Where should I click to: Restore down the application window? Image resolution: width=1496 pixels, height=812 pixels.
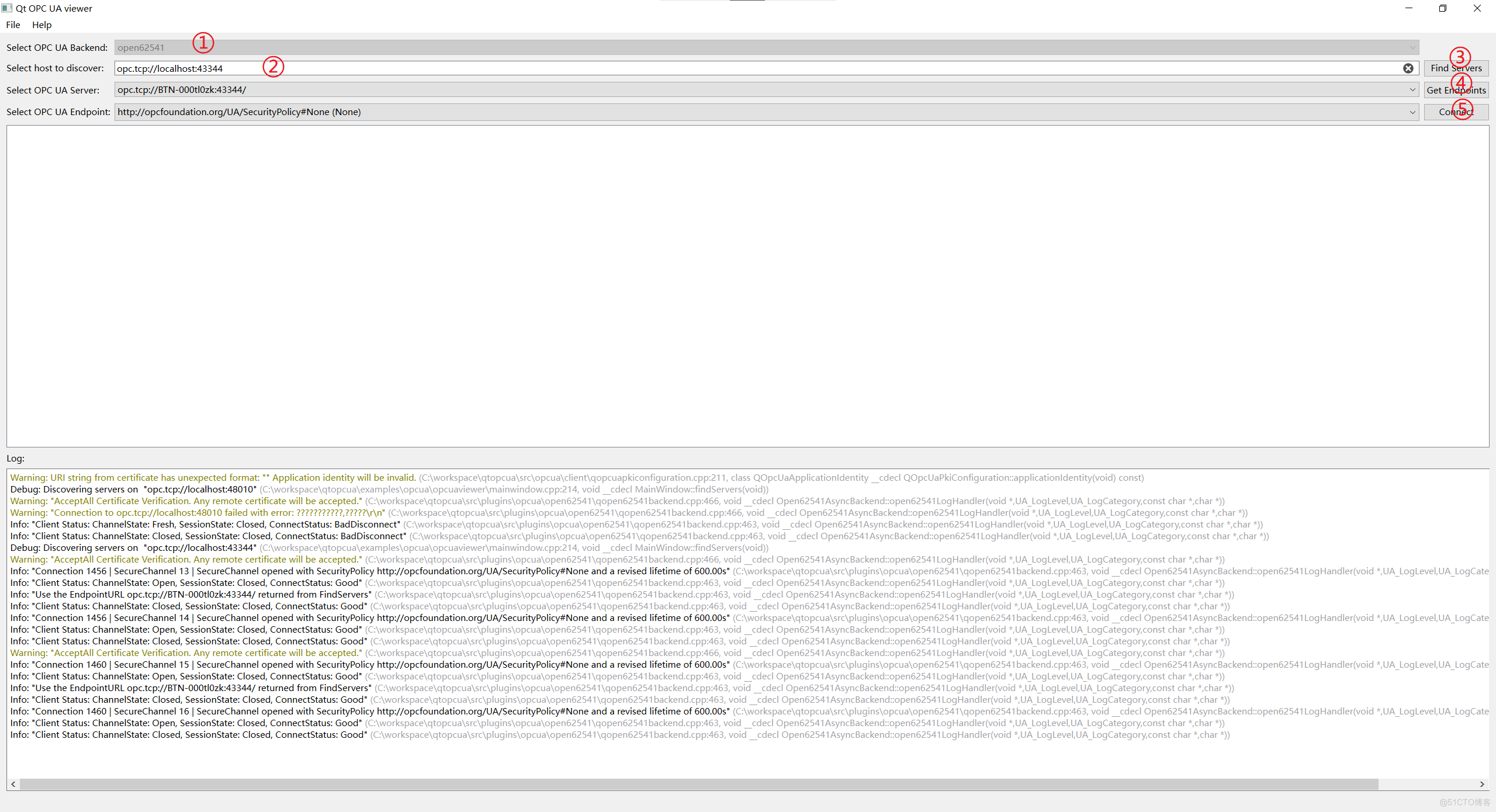(x=1443, y=8)
